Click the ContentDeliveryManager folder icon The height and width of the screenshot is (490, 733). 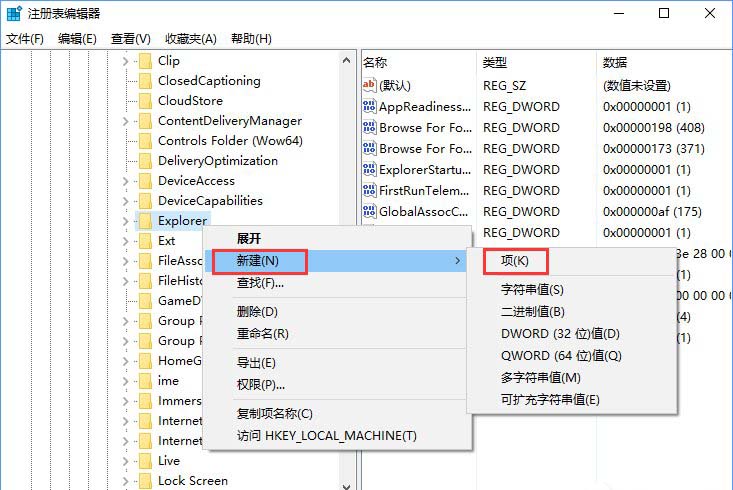coord(146,121)
